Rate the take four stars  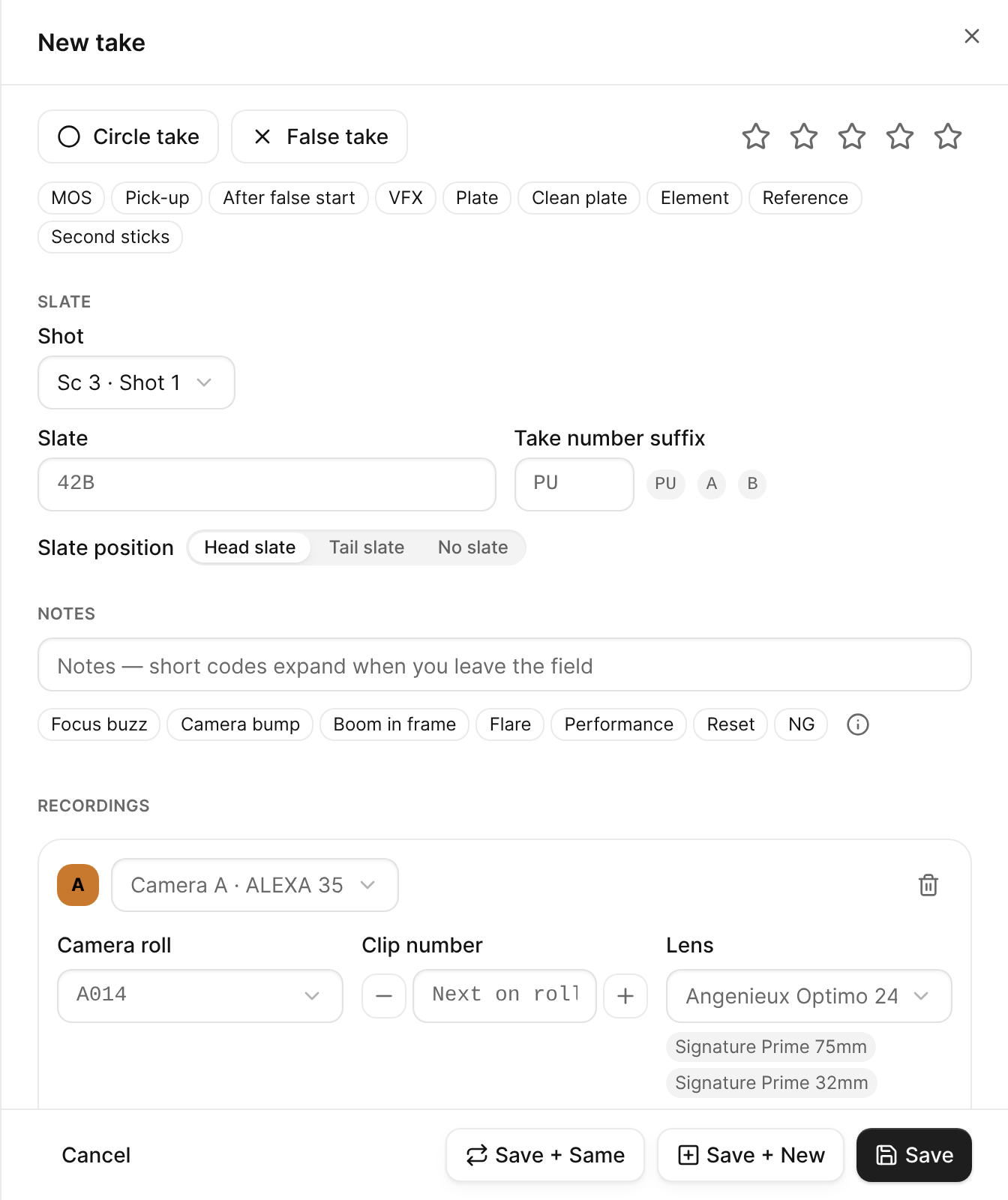click(900, 136)
